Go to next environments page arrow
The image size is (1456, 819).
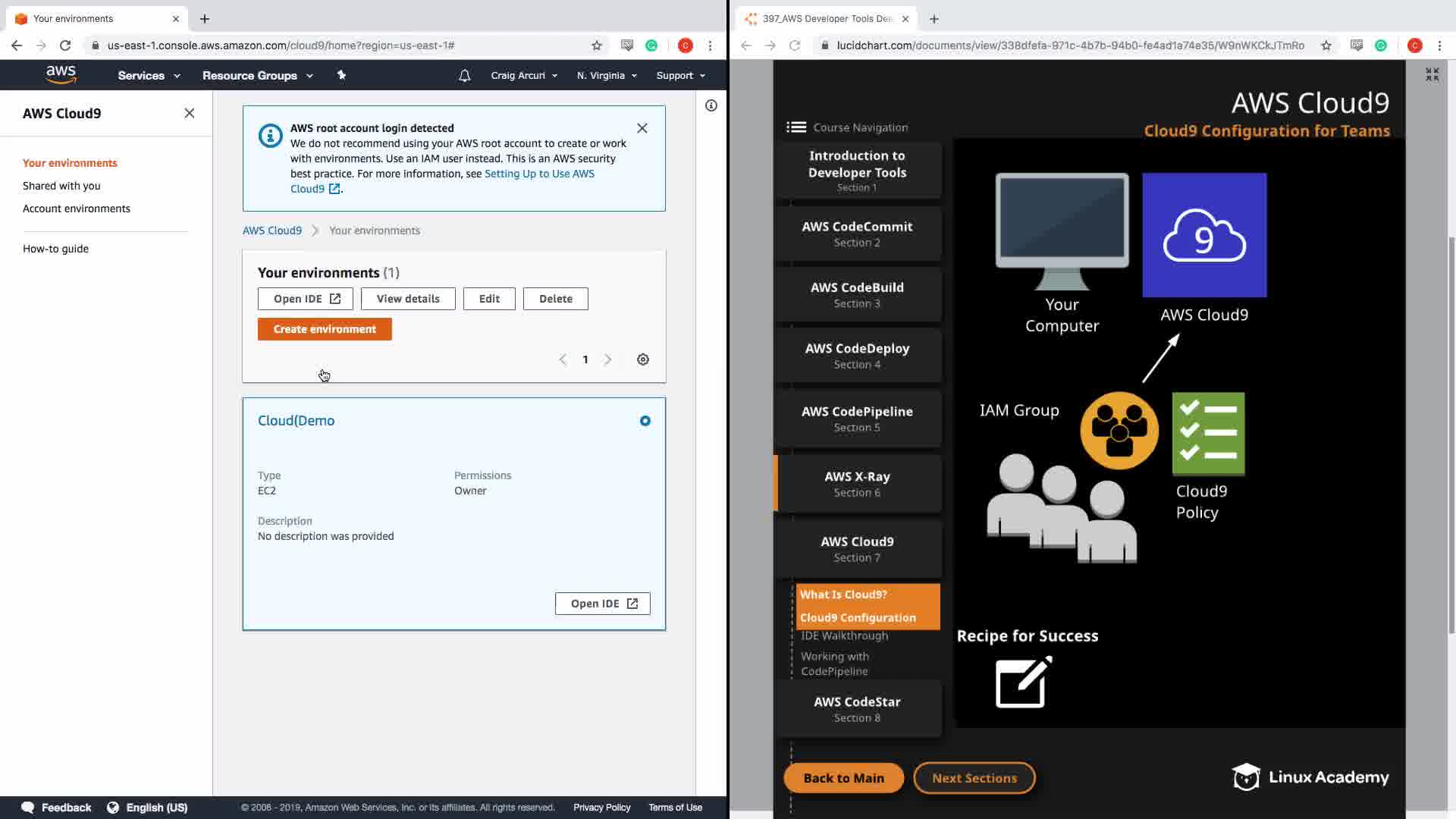607,359
